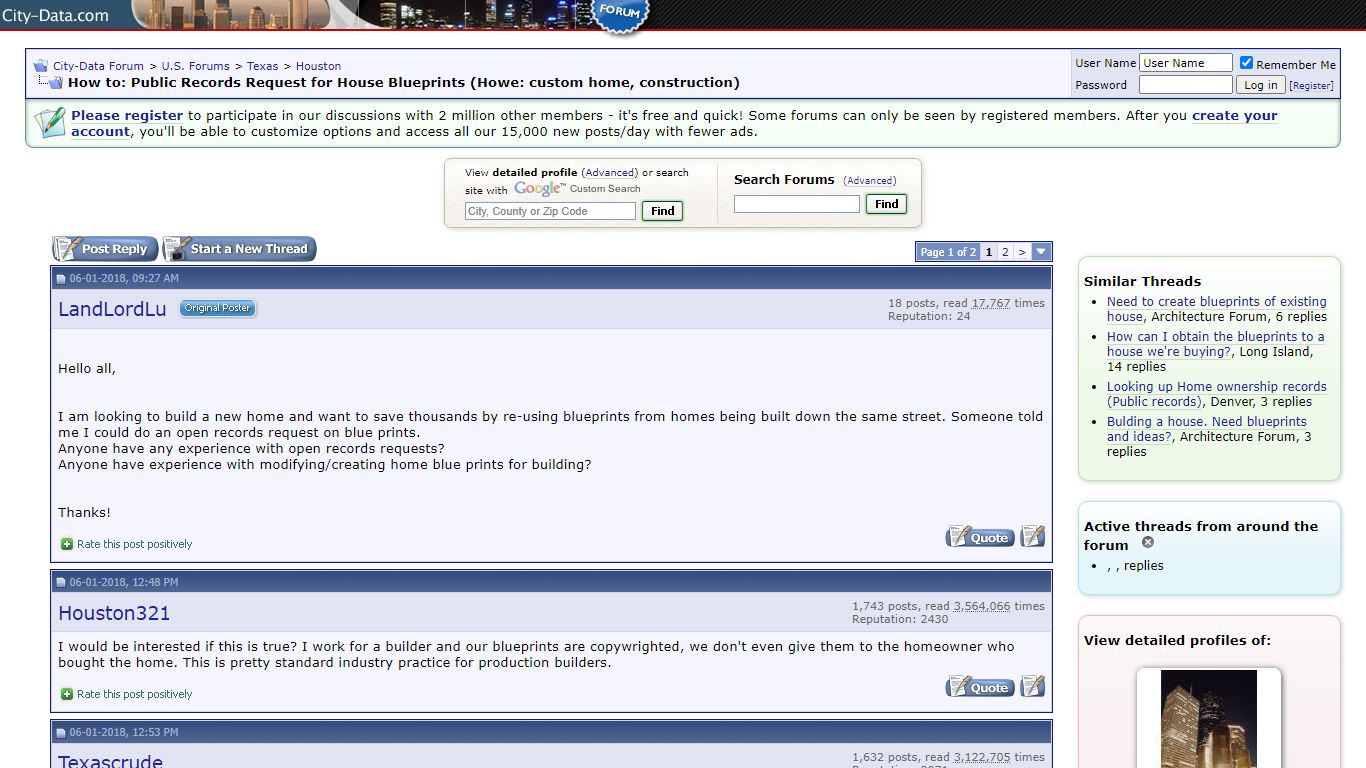The image size is (1366, 768).
Task: Rate Houston321's post positively
Action: (x=134, y=694)
